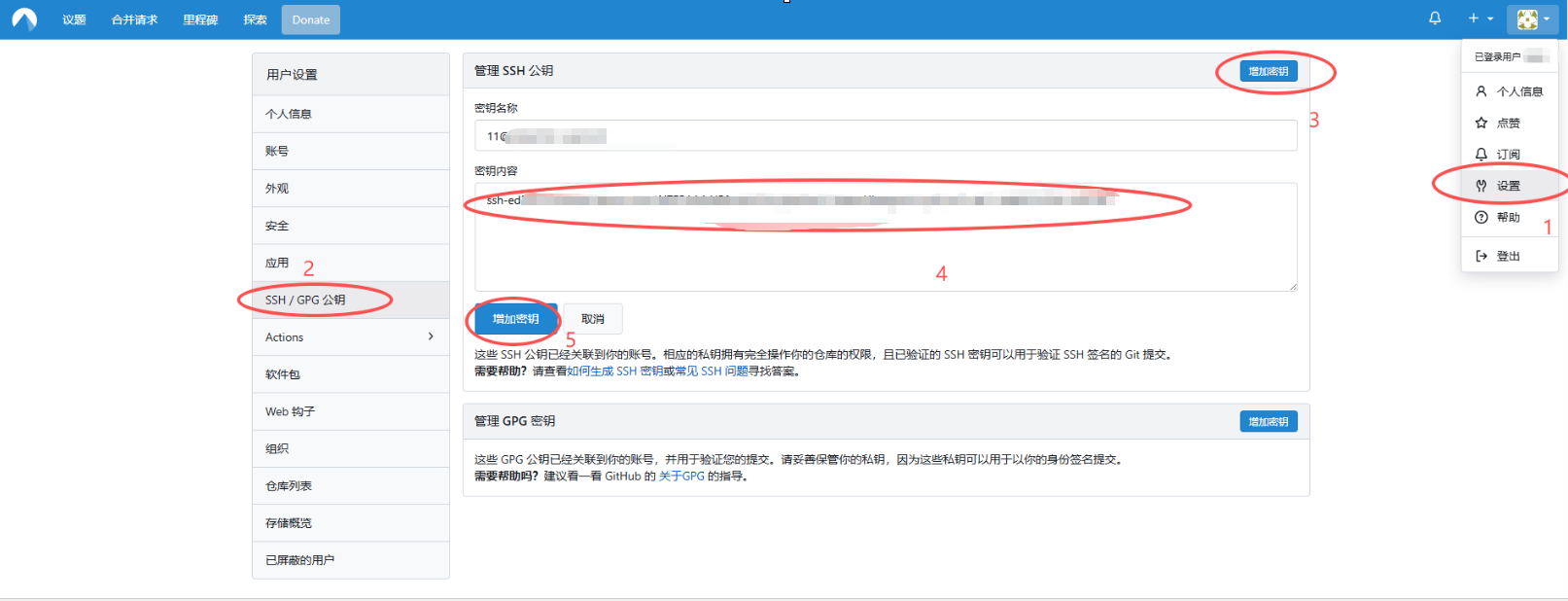Focus the 密钥内容 text area
Screen dimensions: 1568x601
[886, 237]
